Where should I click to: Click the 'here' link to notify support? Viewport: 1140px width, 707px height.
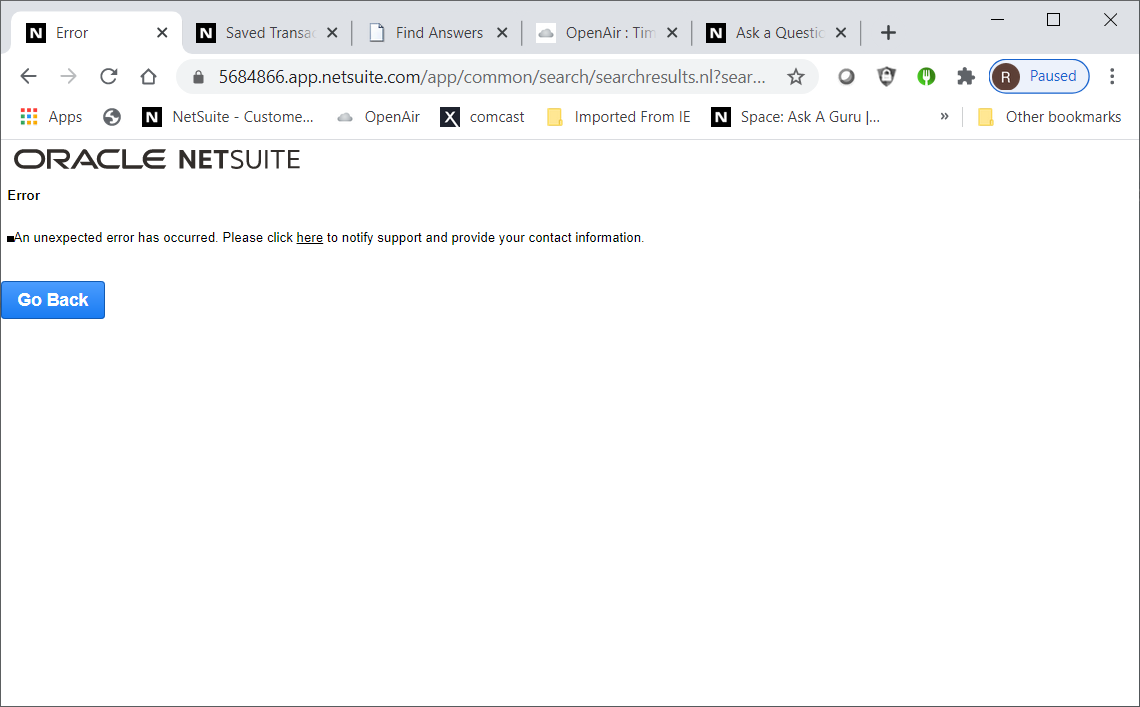[310, 238]
